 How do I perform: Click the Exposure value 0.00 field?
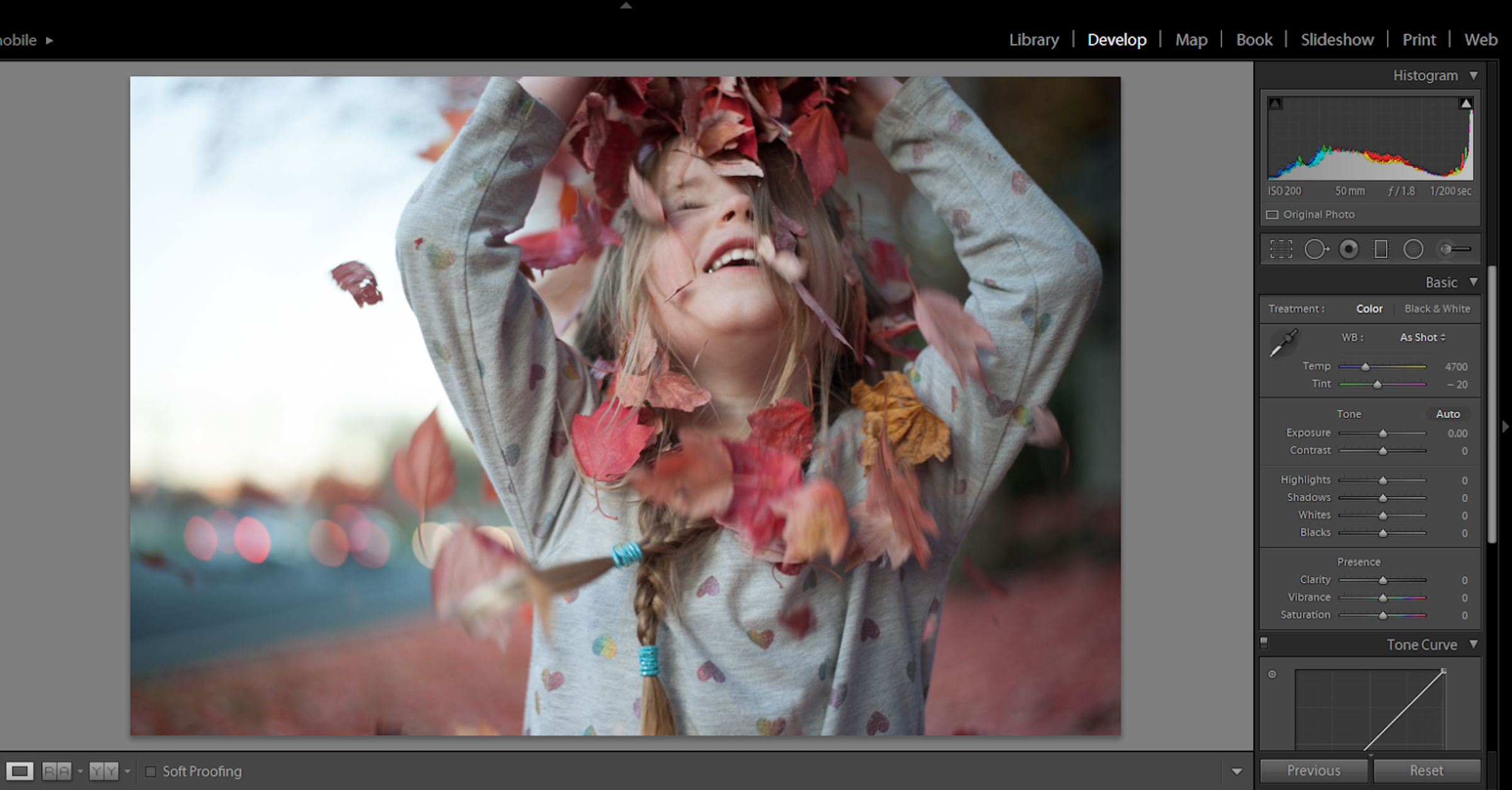pos(1457,433)
